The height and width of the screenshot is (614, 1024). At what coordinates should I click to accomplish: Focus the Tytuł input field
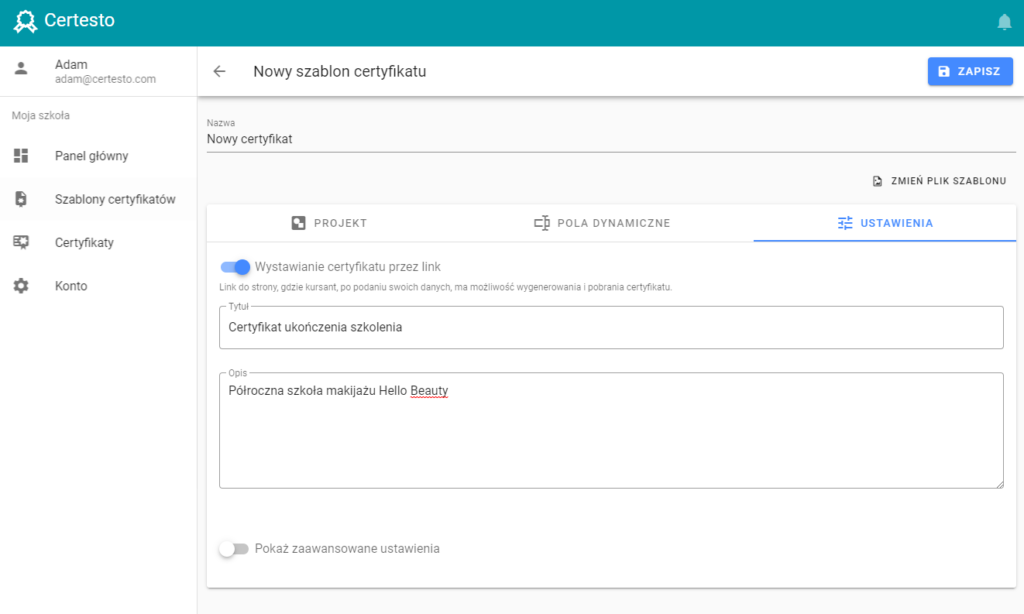tap(611, 327)
